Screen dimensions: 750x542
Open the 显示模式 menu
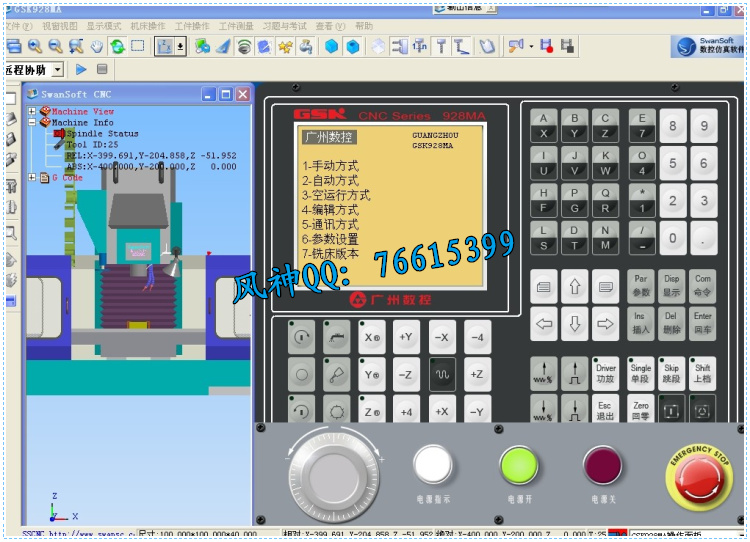104,26
